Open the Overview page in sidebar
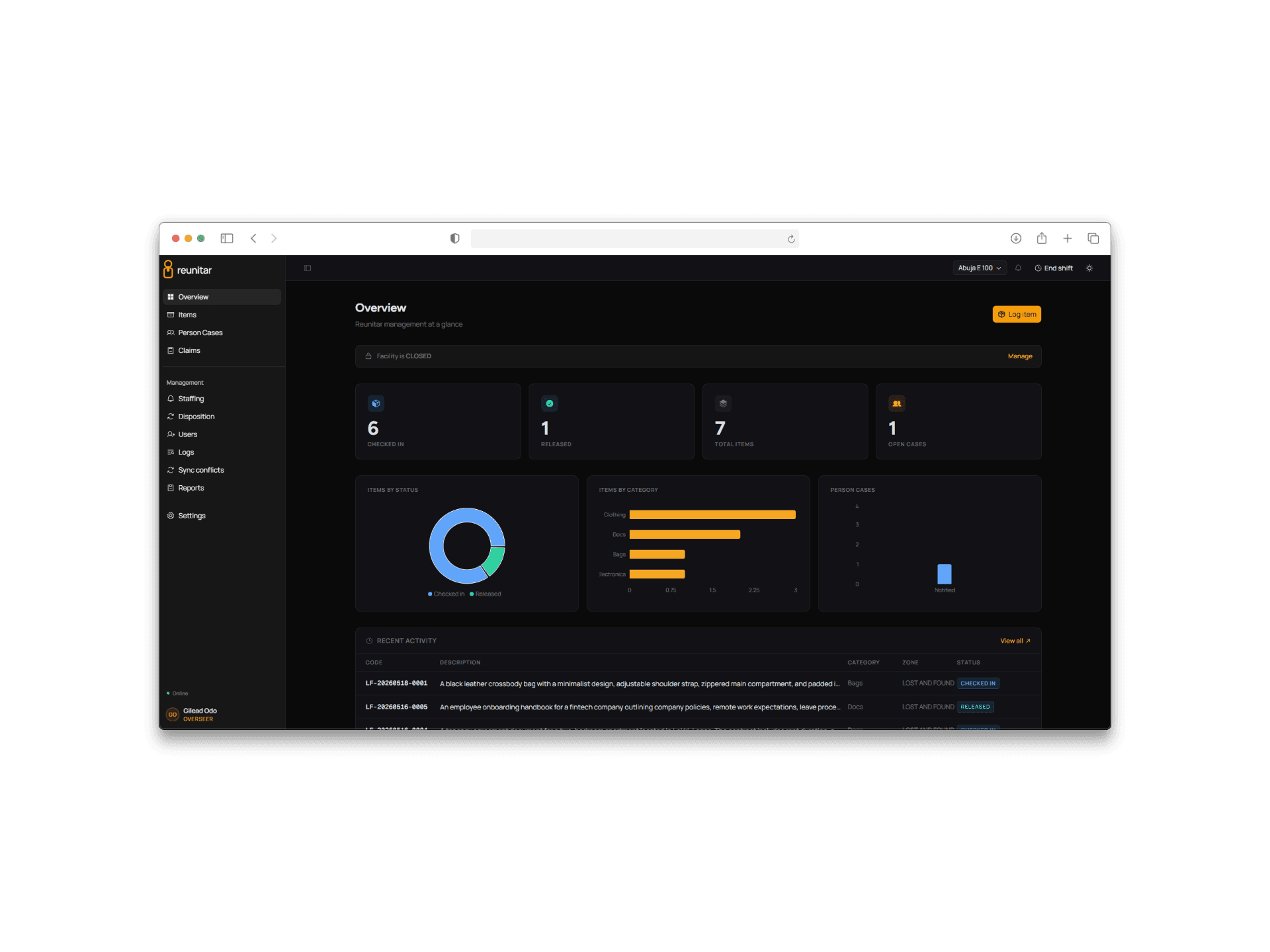The width and height of the screenshot is (1270, 952). coord(222,297)
